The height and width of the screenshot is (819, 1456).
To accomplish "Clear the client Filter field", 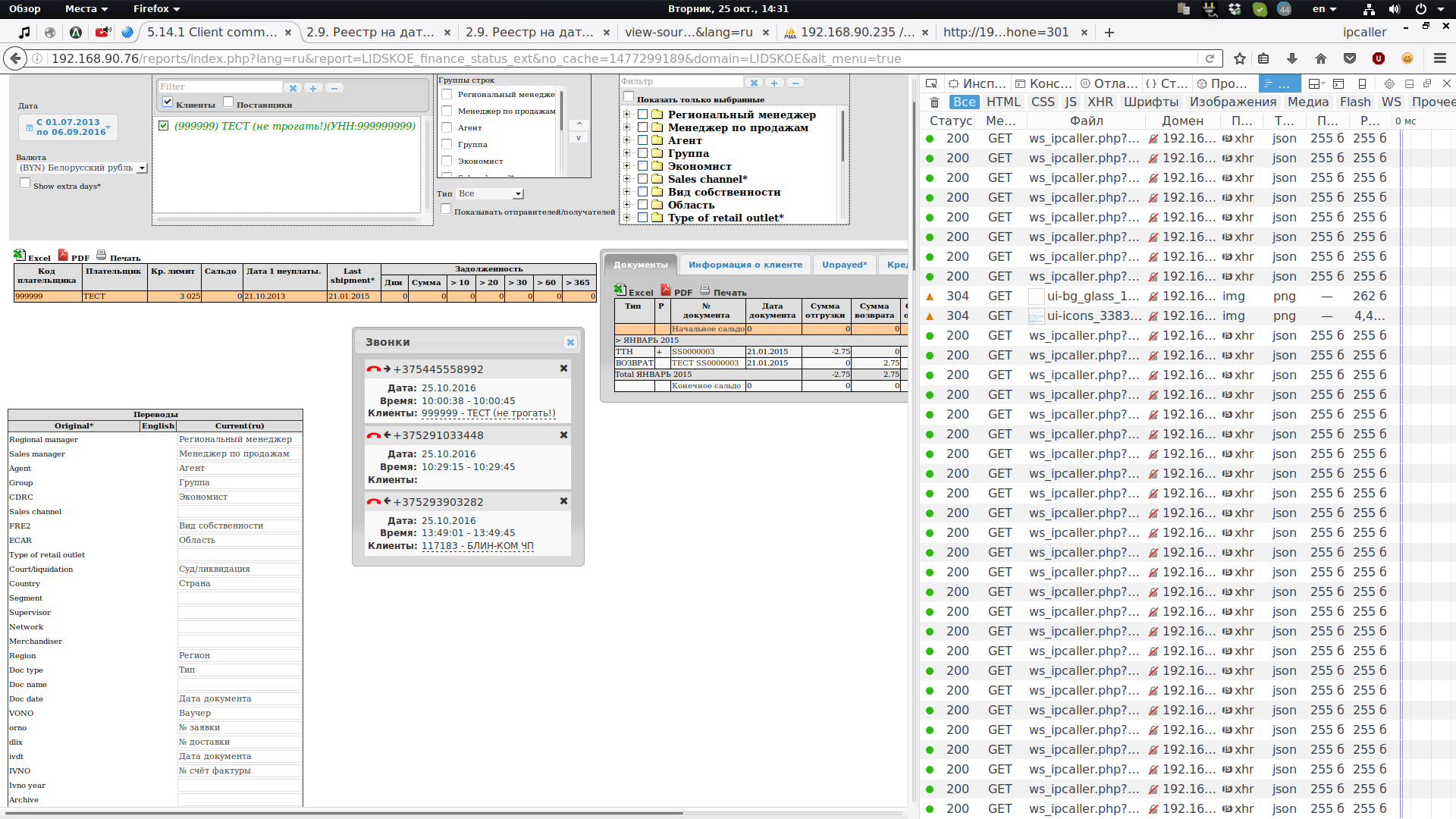I will 293,88.
